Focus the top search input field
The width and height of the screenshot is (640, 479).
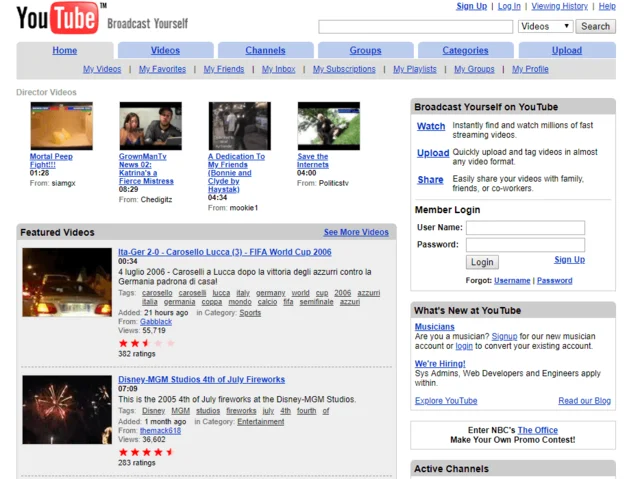coord(416,27)
